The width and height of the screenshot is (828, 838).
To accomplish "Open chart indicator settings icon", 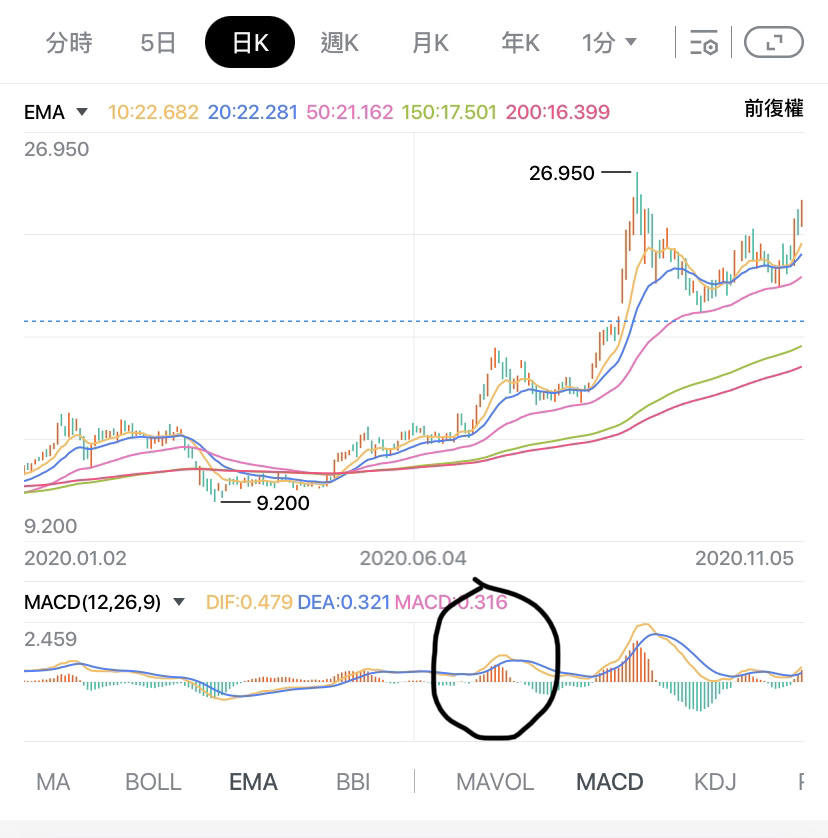I will 703,43.
